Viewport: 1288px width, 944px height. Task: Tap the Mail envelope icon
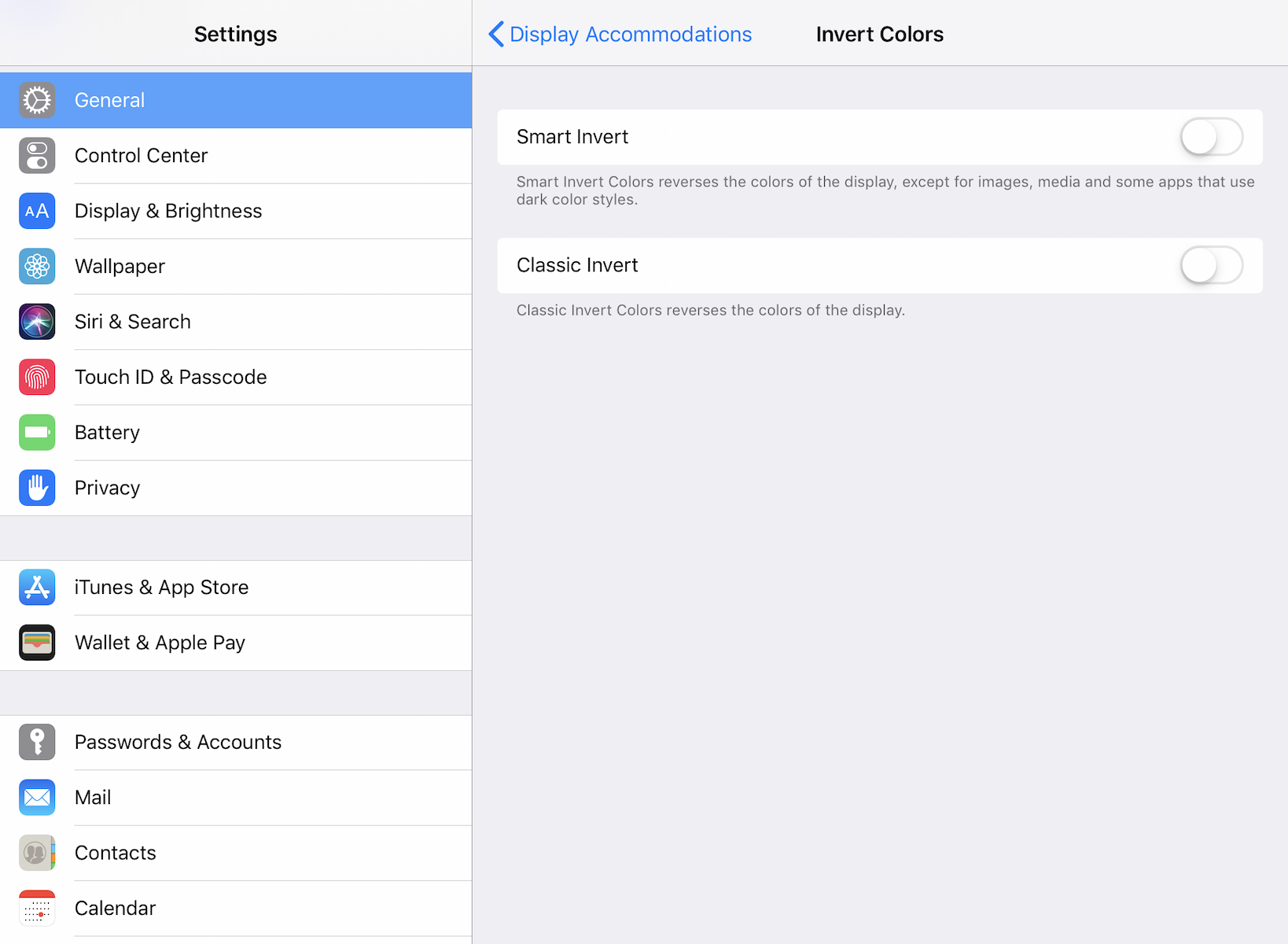pyautogui.click(x=37, y=798)
